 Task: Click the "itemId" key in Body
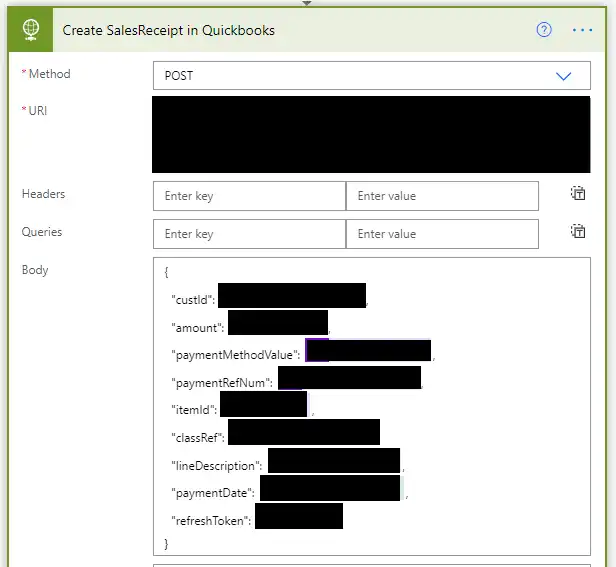pos(194,410)
